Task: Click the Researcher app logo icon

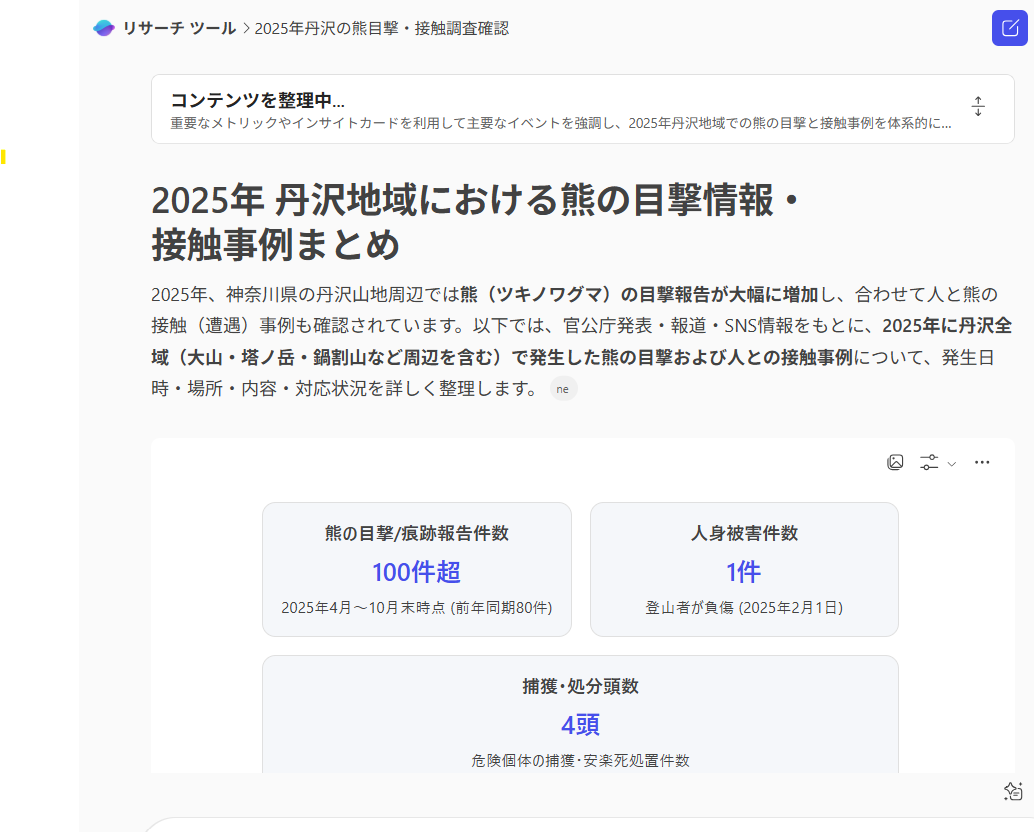Action: click(104, 28)
